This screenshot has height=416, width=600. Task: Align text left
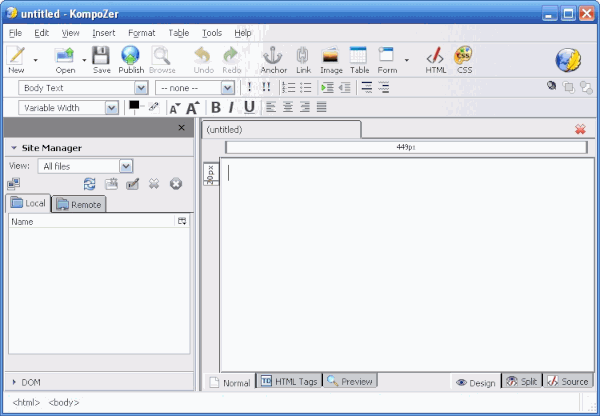click(271, 107)
